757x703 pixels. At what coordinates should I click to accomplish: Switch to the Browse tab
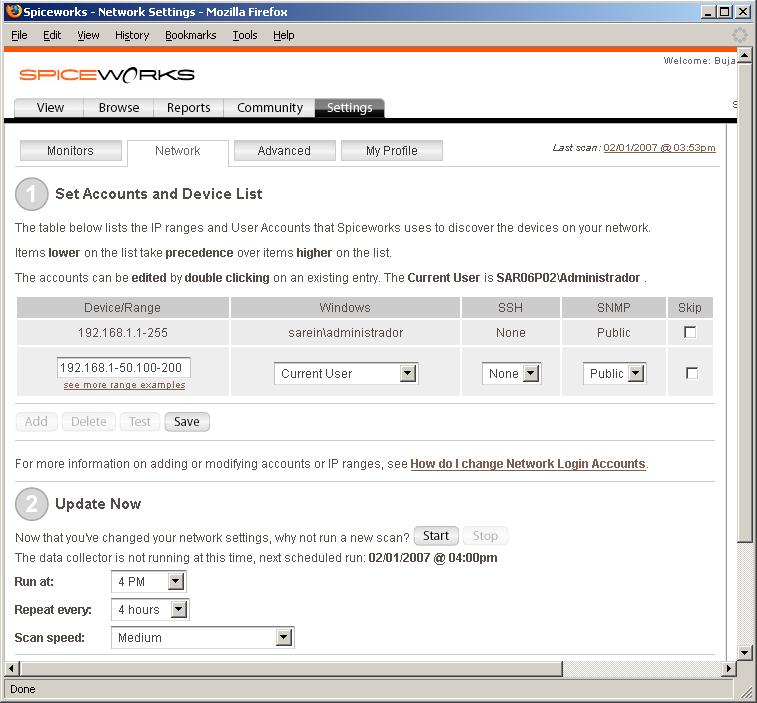119,108
